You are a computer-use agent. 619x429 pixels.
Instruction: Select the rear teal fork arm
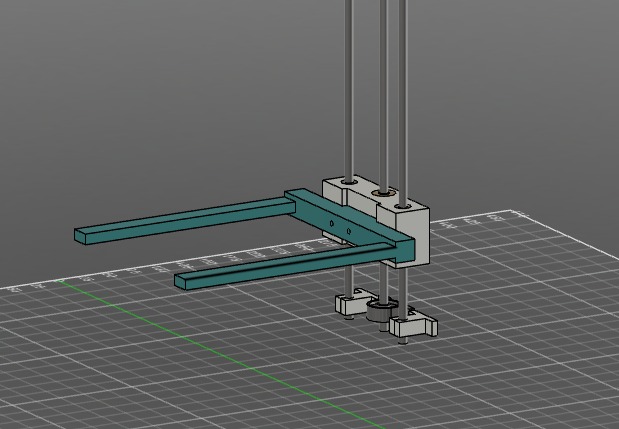click(185, 221)
